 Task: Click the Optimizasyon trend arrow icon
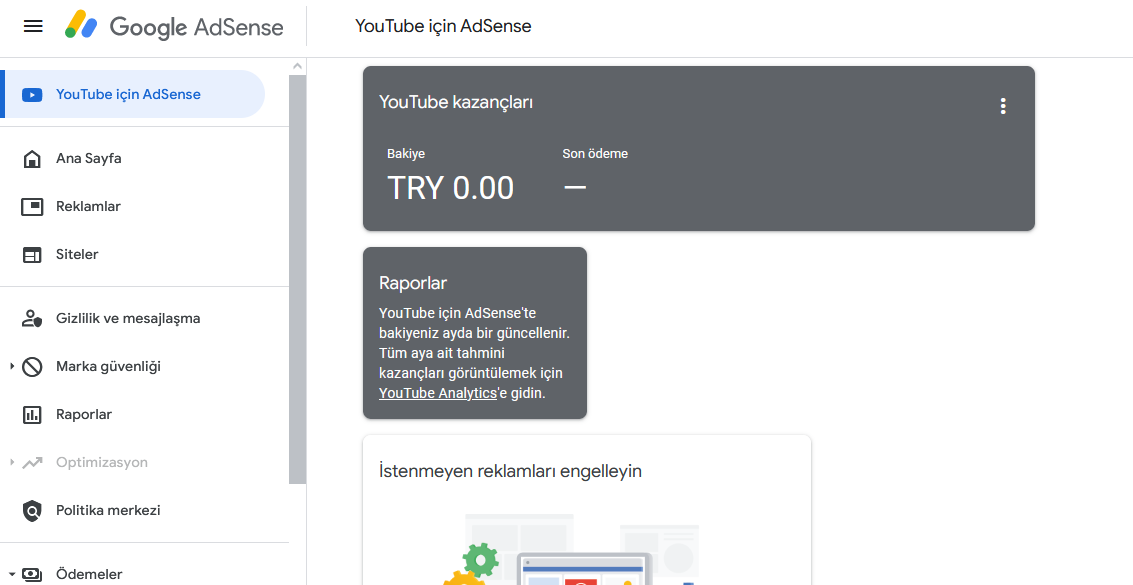click(32, 463)
